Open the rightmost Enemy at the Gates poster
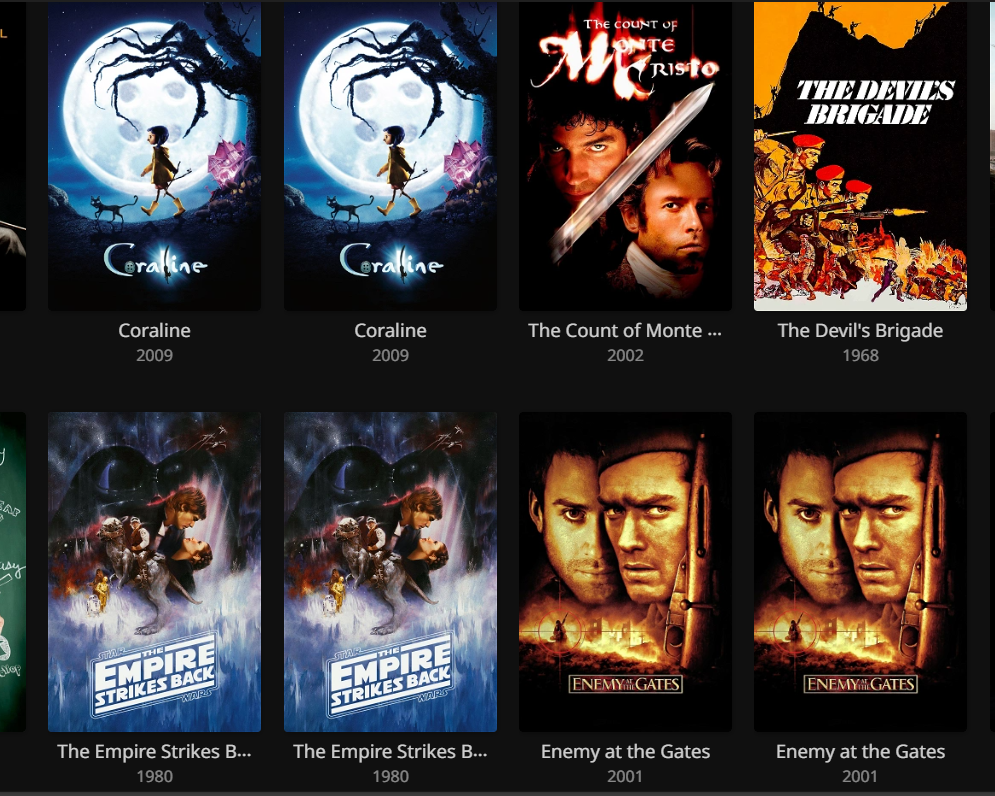 pos(860,572)
